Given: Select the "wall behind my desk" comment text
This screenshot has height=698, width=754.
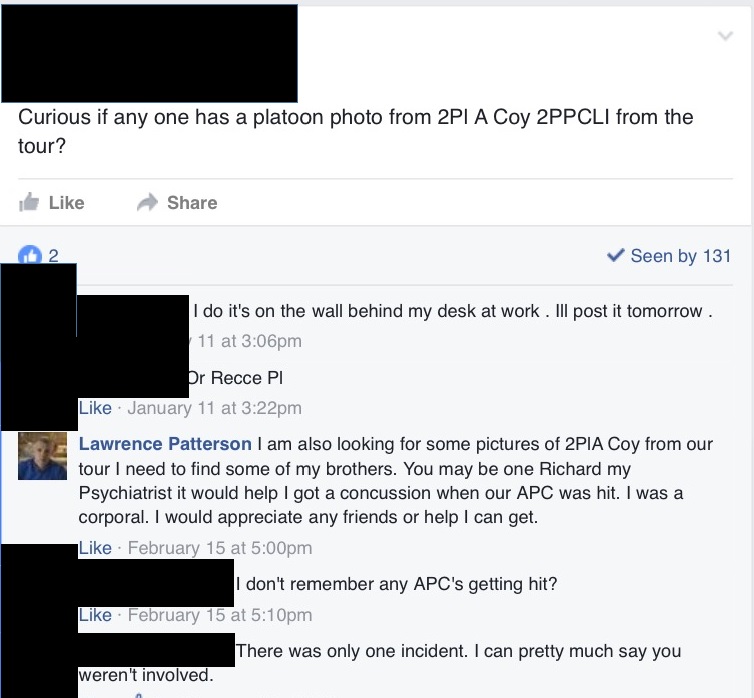Looking at the screenshot, I should [452, 311].
